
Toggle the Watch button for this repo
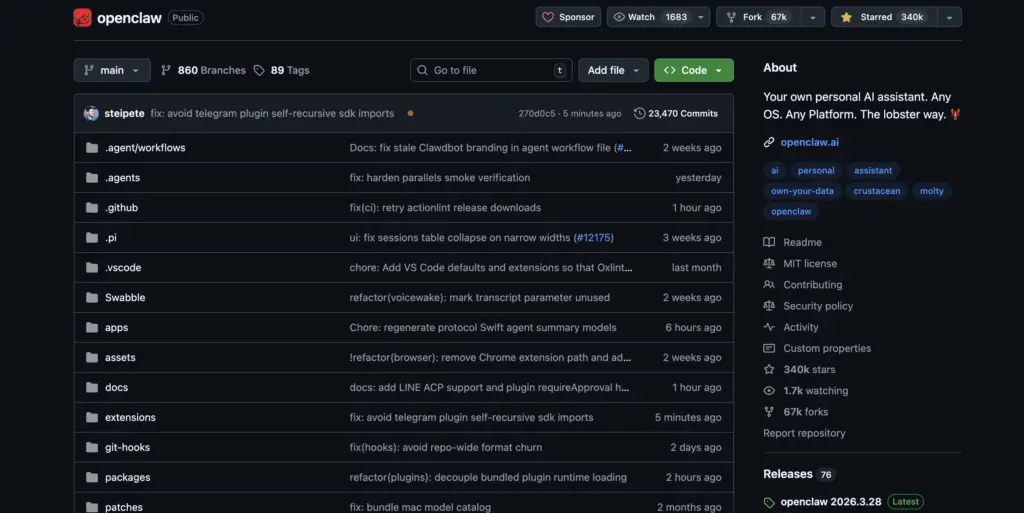[650, 17]
